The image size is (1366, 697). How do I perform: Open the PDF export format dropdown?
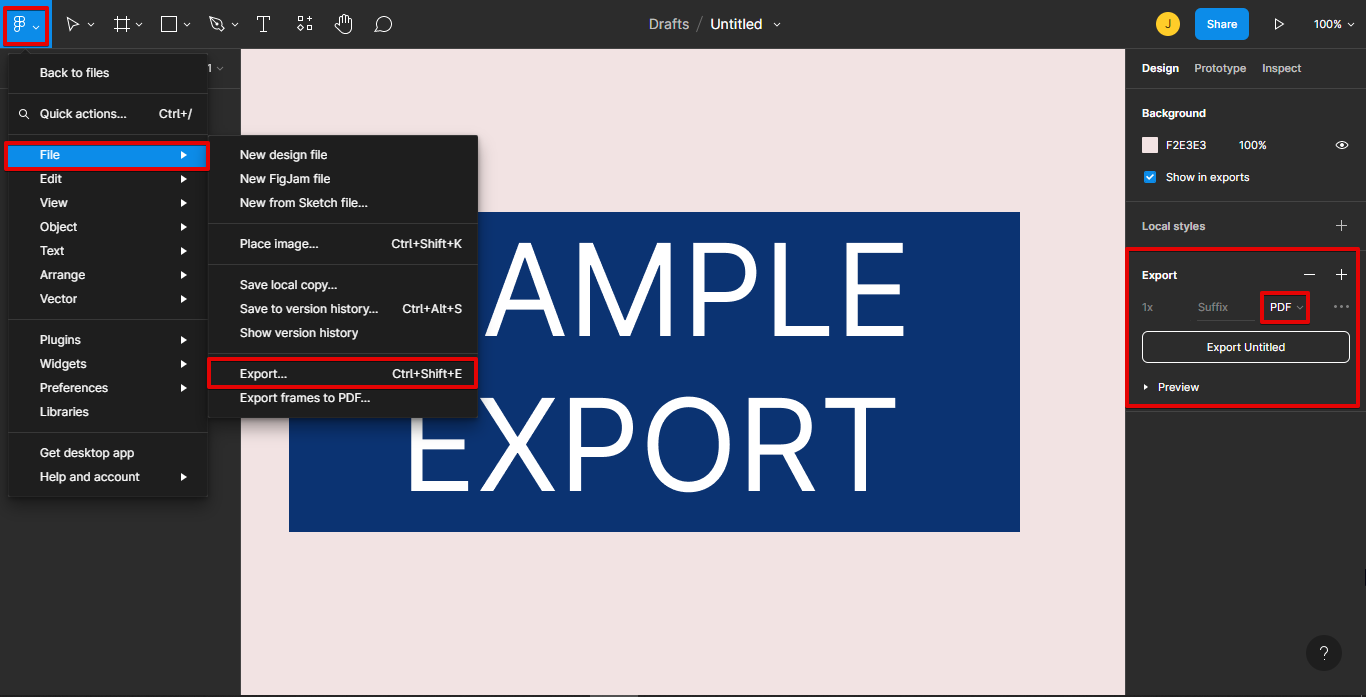click(1286, 307)
